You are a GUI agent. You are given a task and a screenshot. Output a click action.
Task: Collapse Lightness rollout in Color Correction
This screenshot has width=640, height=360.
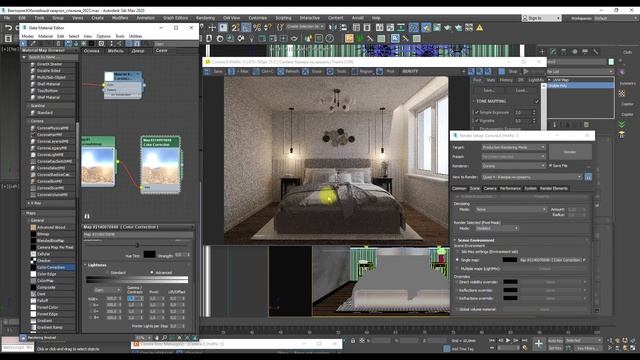click(x=97, y=265)
